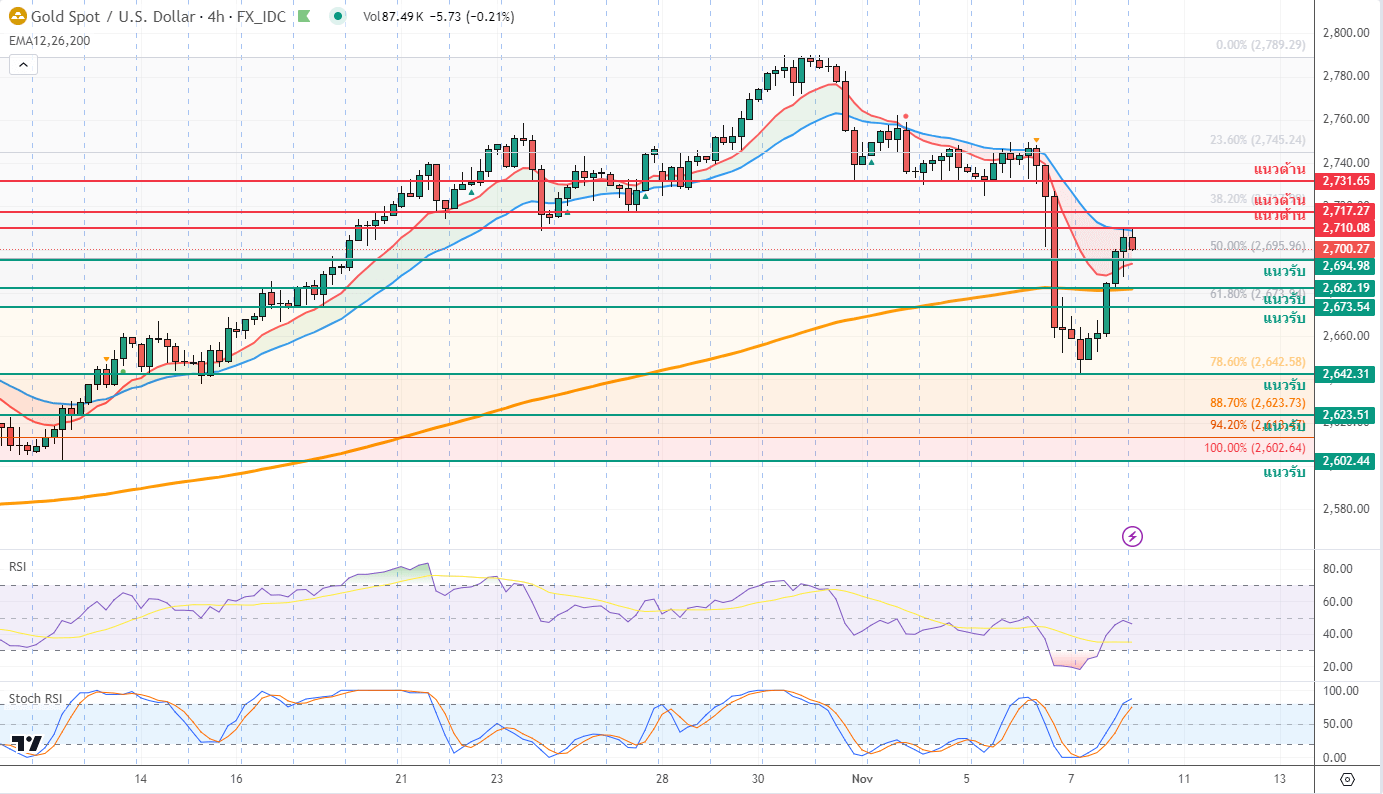Click the green flag icon beside FX_IDC
Screen dimensions: 1383x794
[x=305, y=16]
